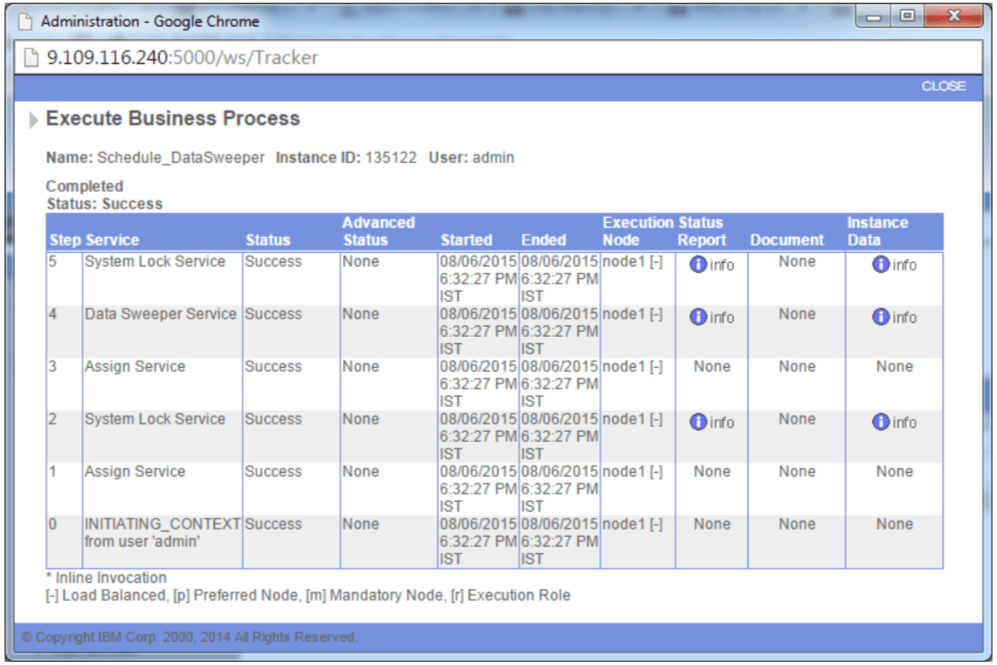Select the Data Sweeper Service row name
The width and height of the screenshot is (997, 665).
point(160,314)
